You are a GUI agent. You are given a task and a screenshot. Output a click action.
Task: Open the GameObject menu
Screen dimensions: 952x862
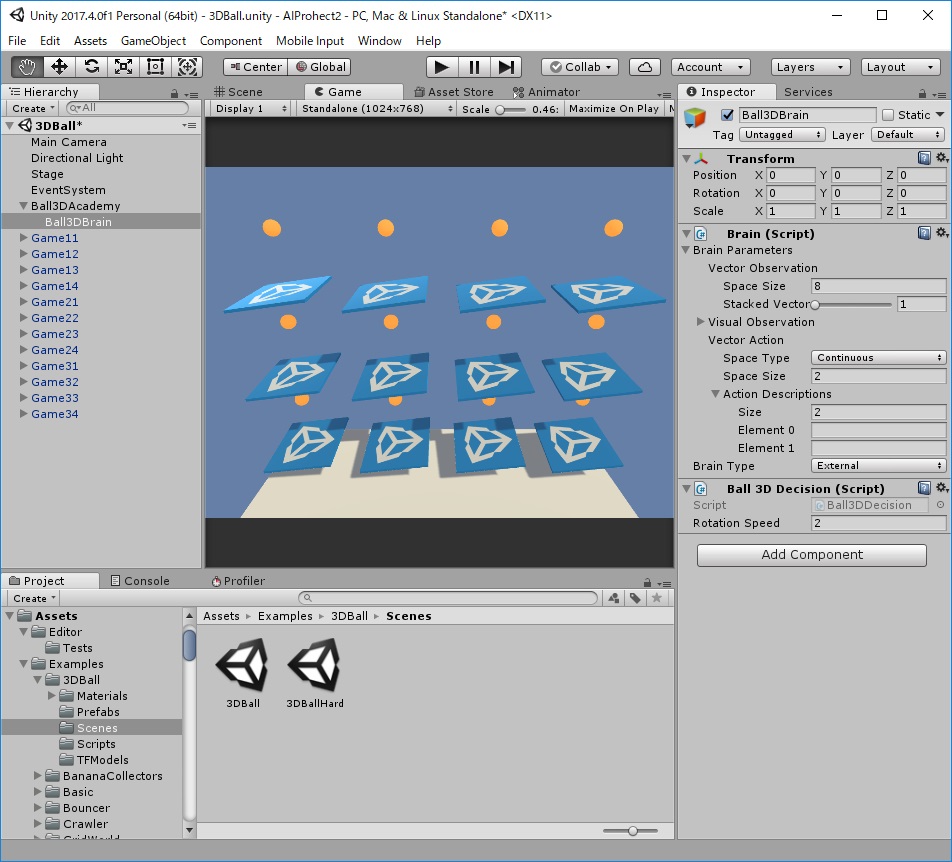pos(153,41)
